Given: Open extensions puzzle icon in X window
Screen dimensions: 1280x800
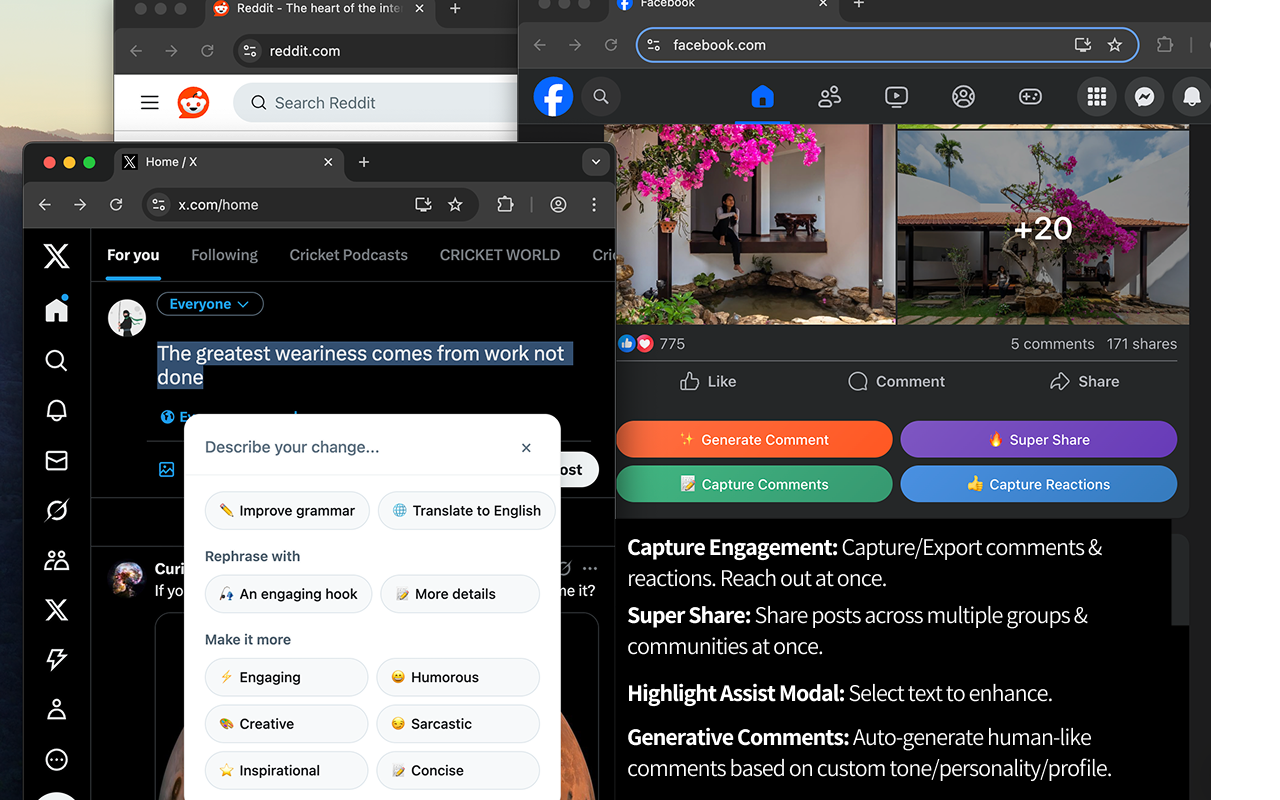Looking at the screenshot, I should pyautogui.click(x=505, y=204).
